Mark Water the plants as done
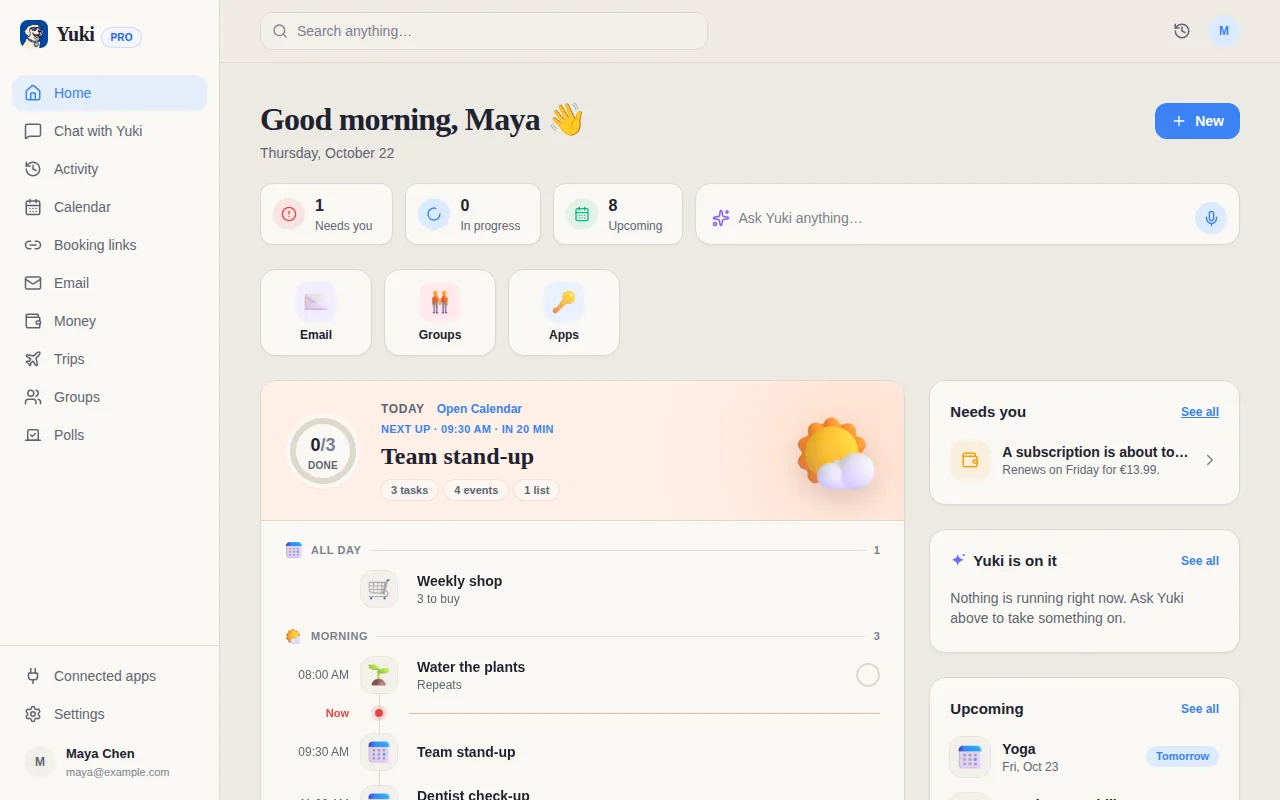The image size is (1280, 800). pyautogui.click(x=868, y=675)
